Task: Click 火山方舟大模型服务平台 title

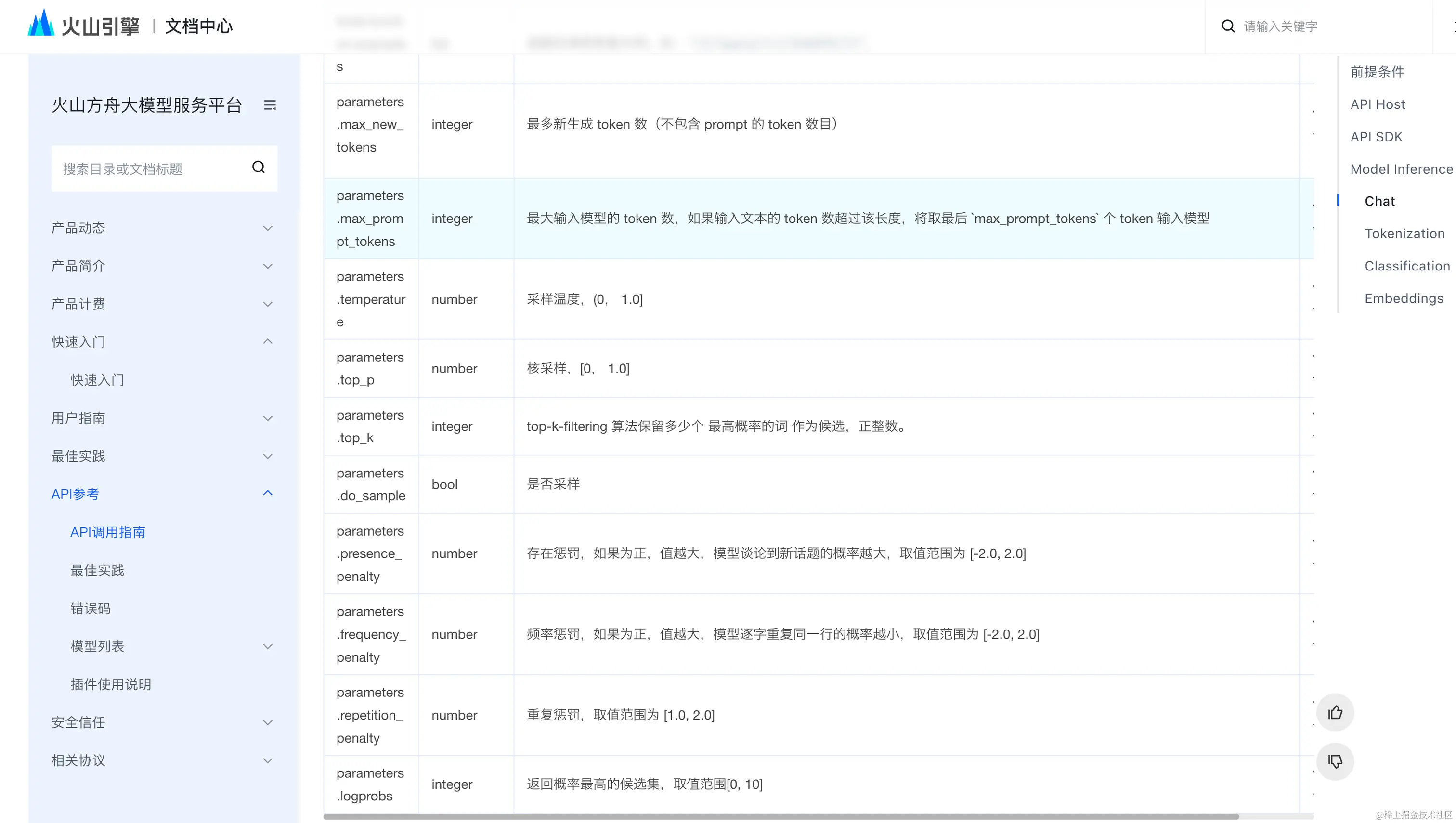Action: [x=147, y=105]
